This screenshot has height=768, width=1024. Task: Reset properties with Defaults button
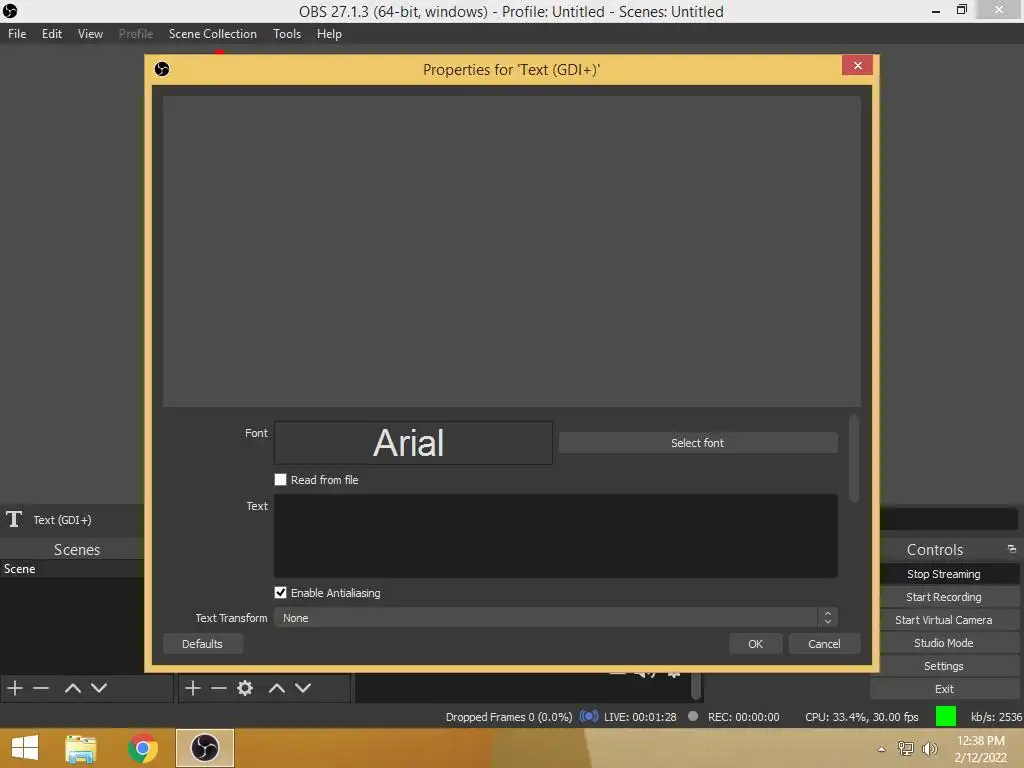click(x=202, y=644)
